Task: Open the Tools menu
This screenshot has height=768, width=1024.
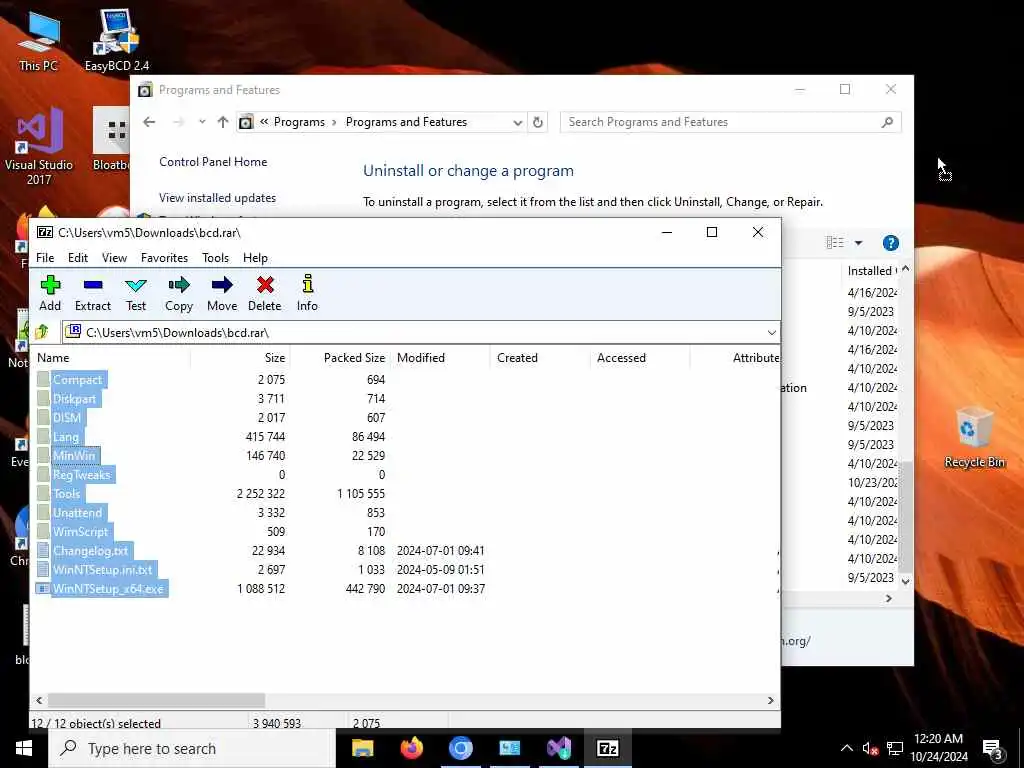Action: [216, 258]
